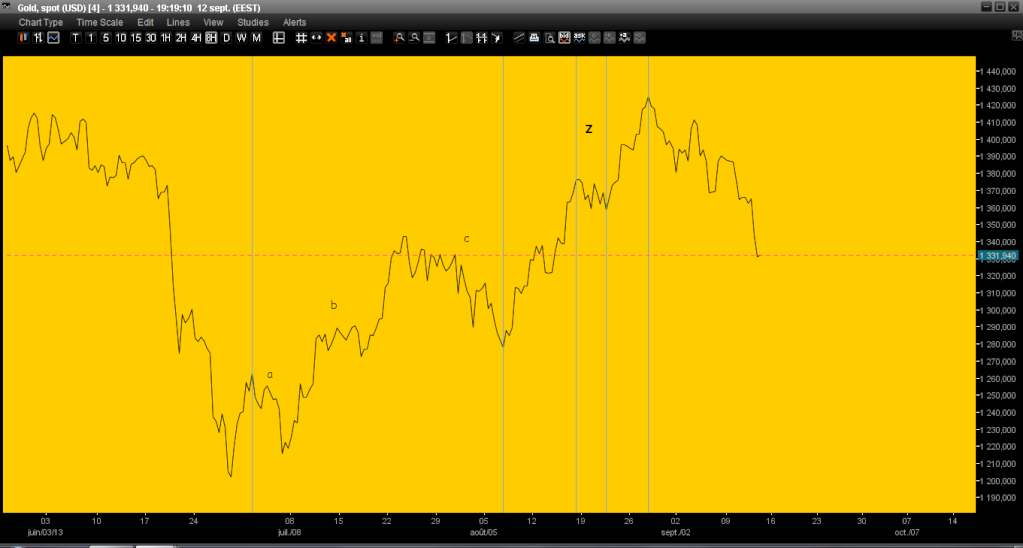Click the '+a' price line icon
The image size is (1023, 548).
tap(624, 38)
